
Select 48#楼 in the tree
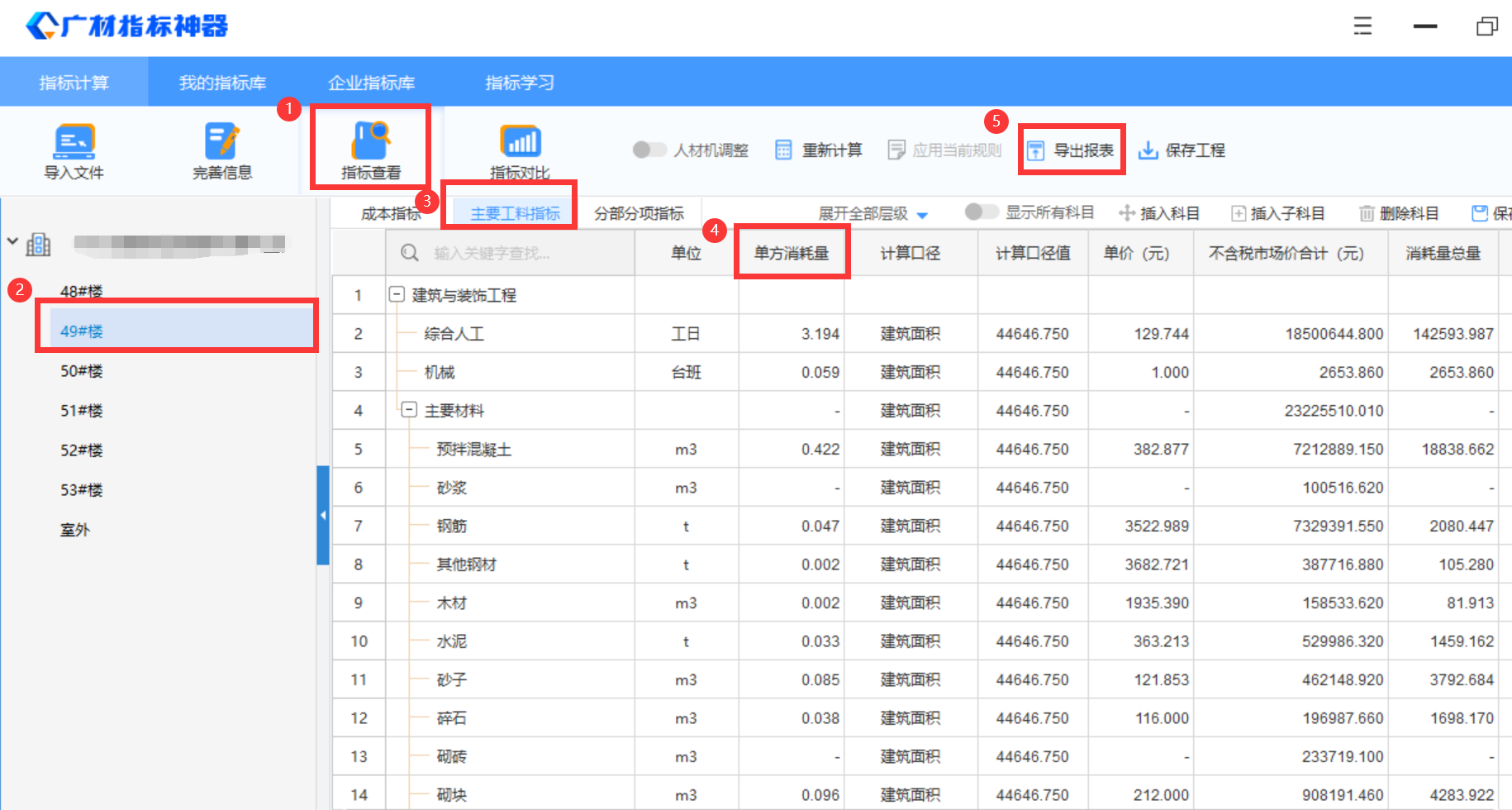82,291
